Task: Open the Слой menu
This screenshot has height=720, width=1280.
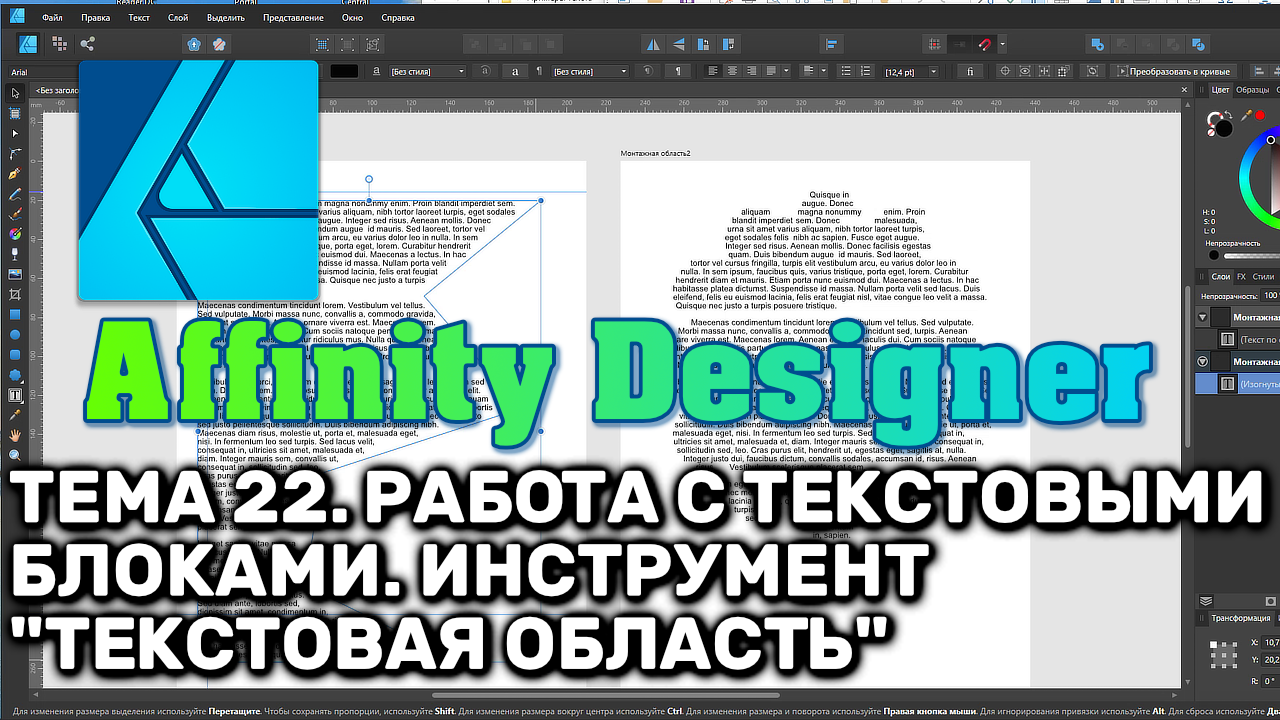Action: pos(178,18)
